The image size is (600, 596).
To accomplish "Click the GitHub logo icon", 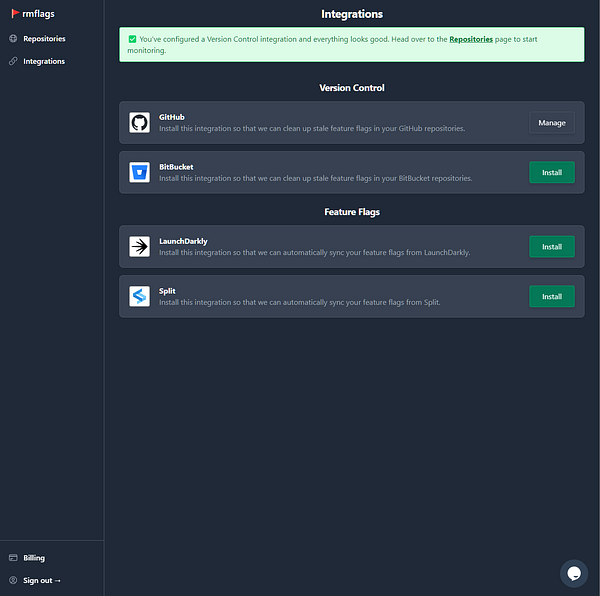I will click(139, 123).
